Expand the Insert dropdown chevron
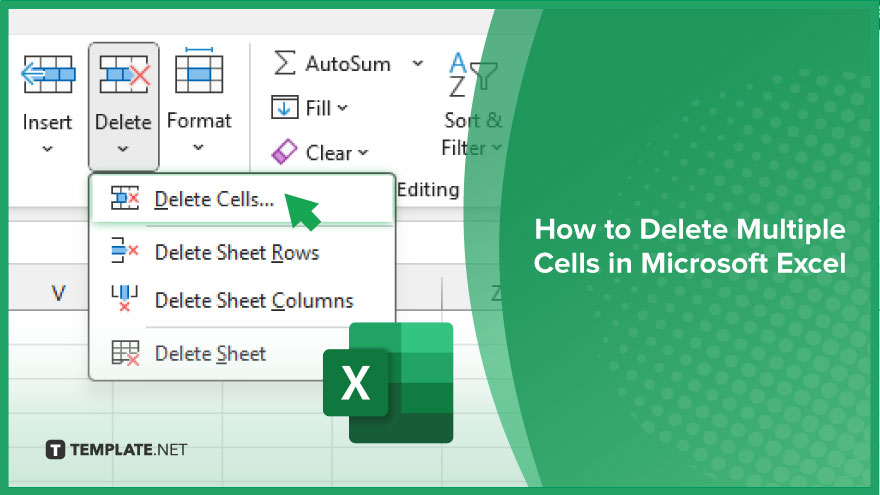This screenshot has height=495, width=880. click(48, 149)
